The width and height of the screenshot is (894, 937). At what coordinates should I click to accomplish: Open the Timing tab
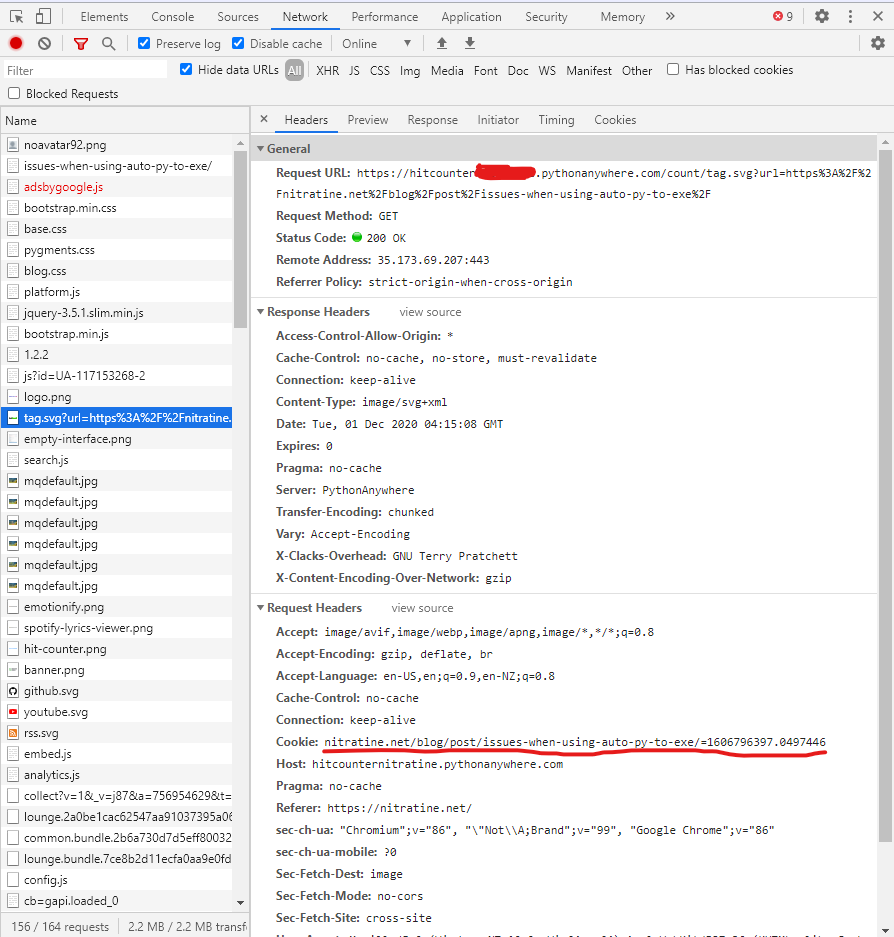tap(556, 120)
